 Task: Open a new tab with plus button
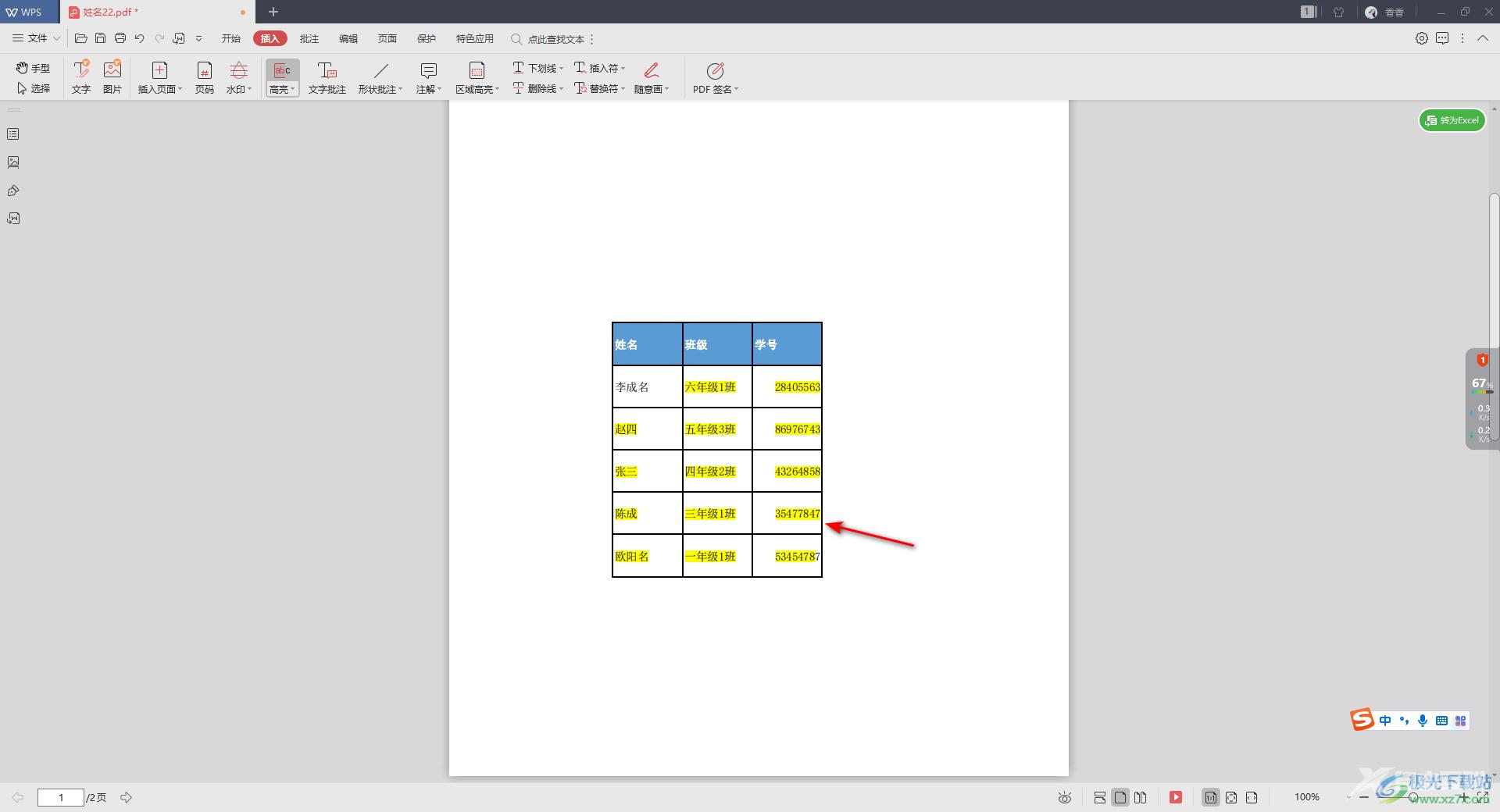pyautogui.click(x=273, y=12)
